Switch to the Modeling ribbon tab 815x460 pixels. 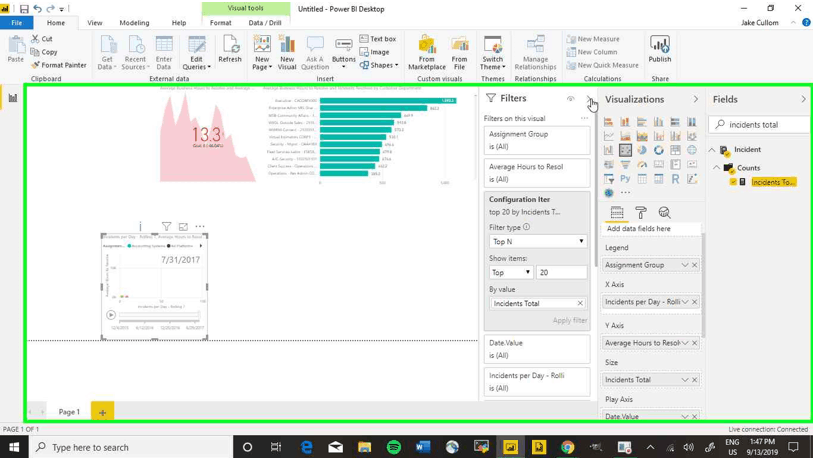pos(134,23)
